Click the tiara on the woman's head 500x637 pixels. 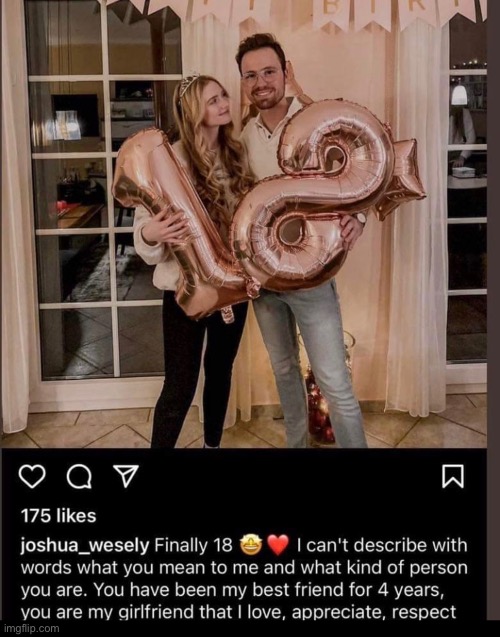click(188, 87)
